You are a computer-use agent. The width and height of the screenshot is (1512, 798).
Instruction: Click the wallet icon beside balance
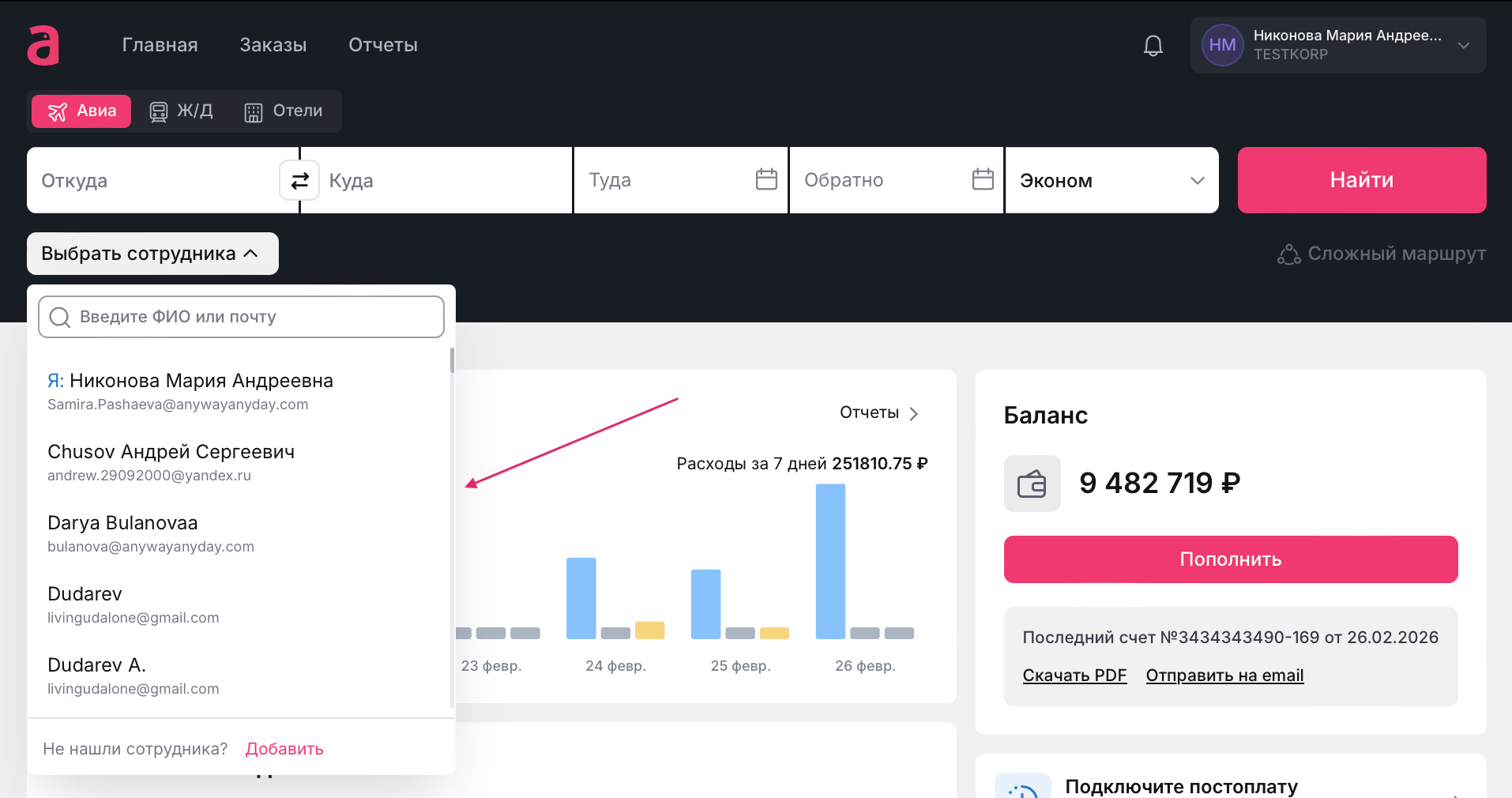click(x=1032, y=484)
